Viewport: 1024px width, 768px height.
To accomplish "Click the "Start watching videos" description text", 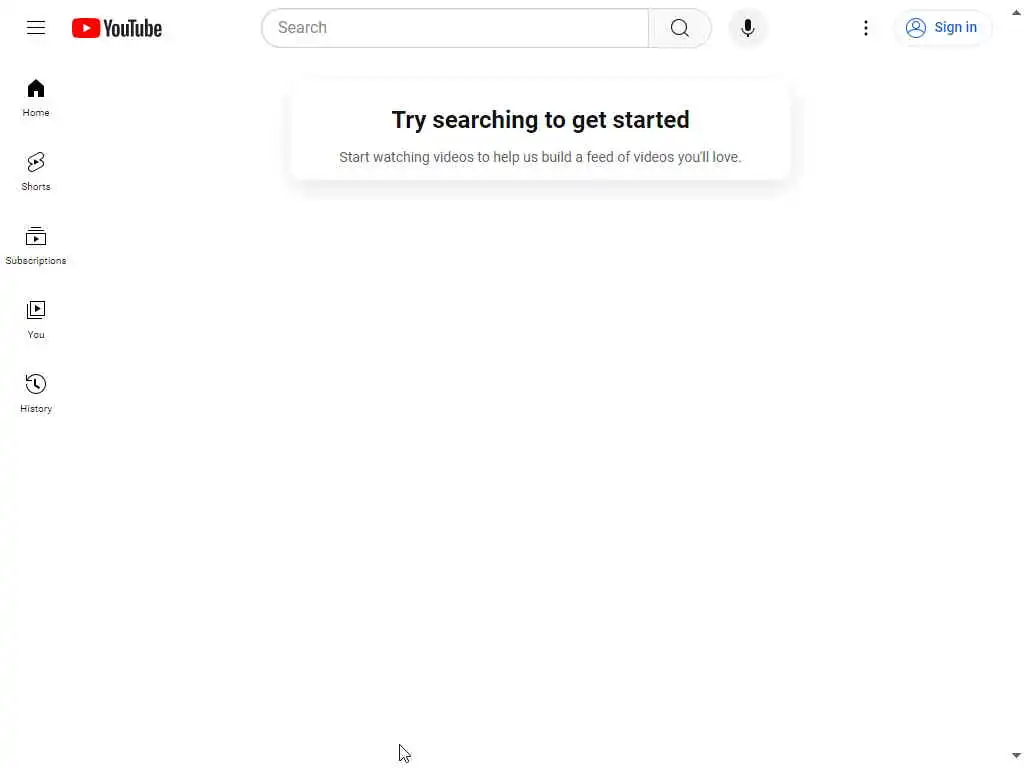I will 540,157.
